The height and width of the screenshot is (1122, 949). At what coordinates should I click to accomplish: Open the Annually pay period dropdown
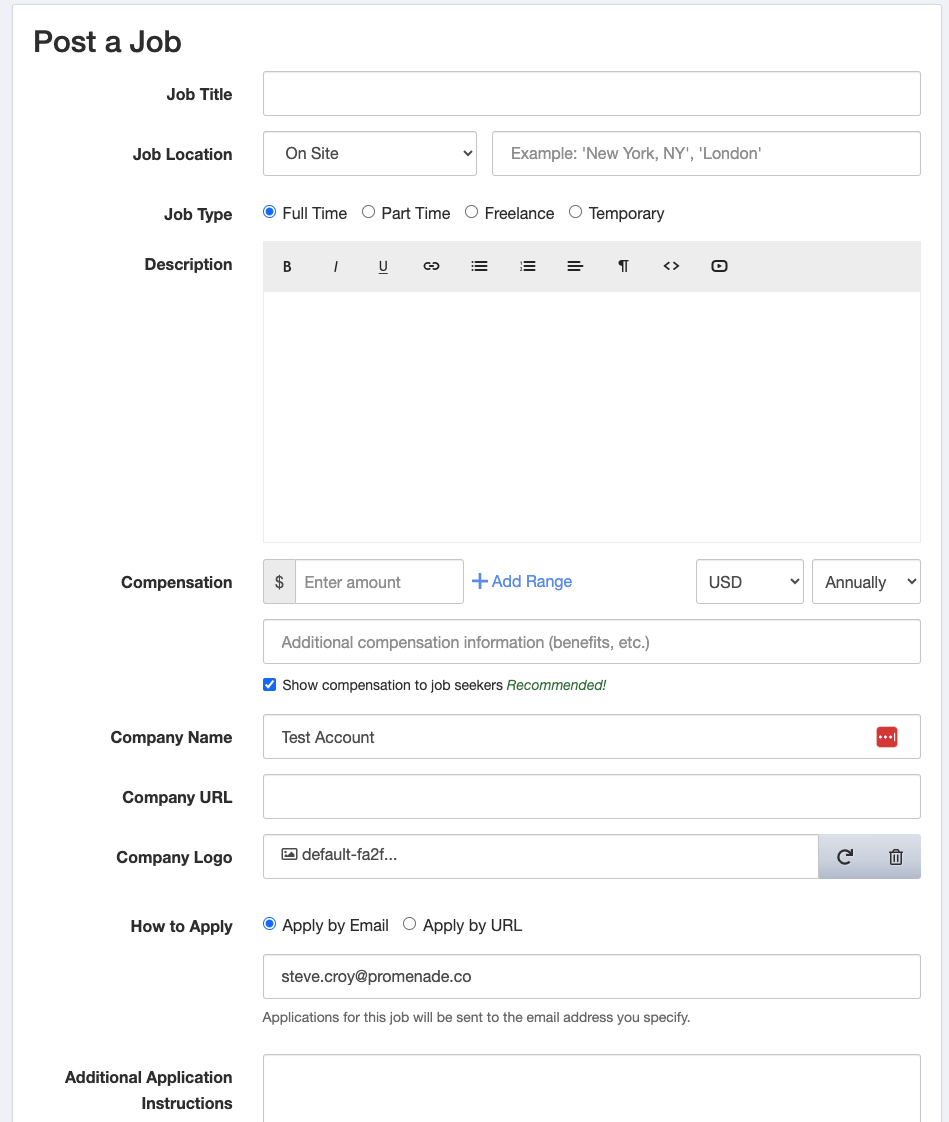[866, 582]
